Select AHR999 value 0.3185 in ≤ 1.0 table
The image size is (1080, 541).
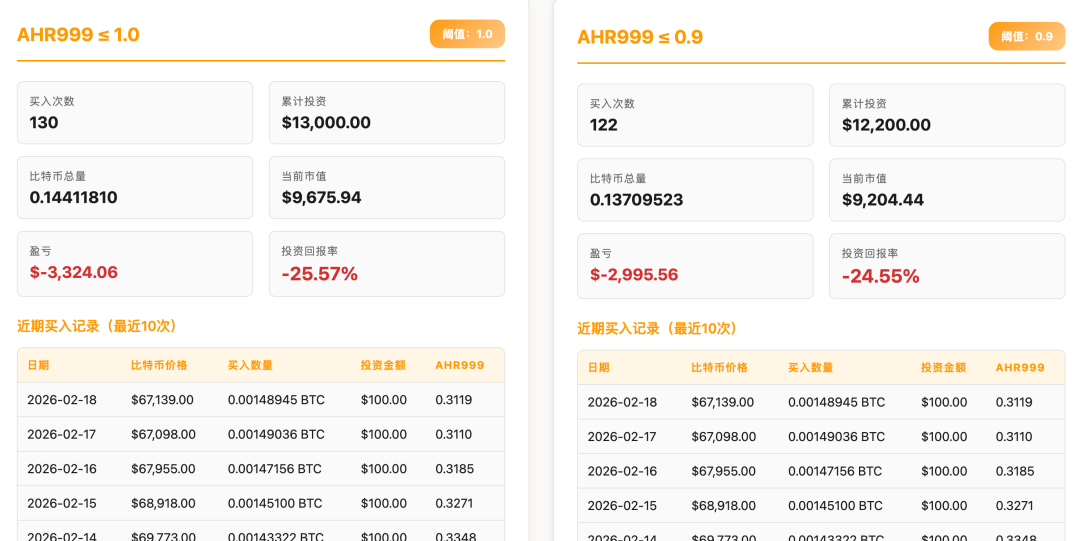455,469
